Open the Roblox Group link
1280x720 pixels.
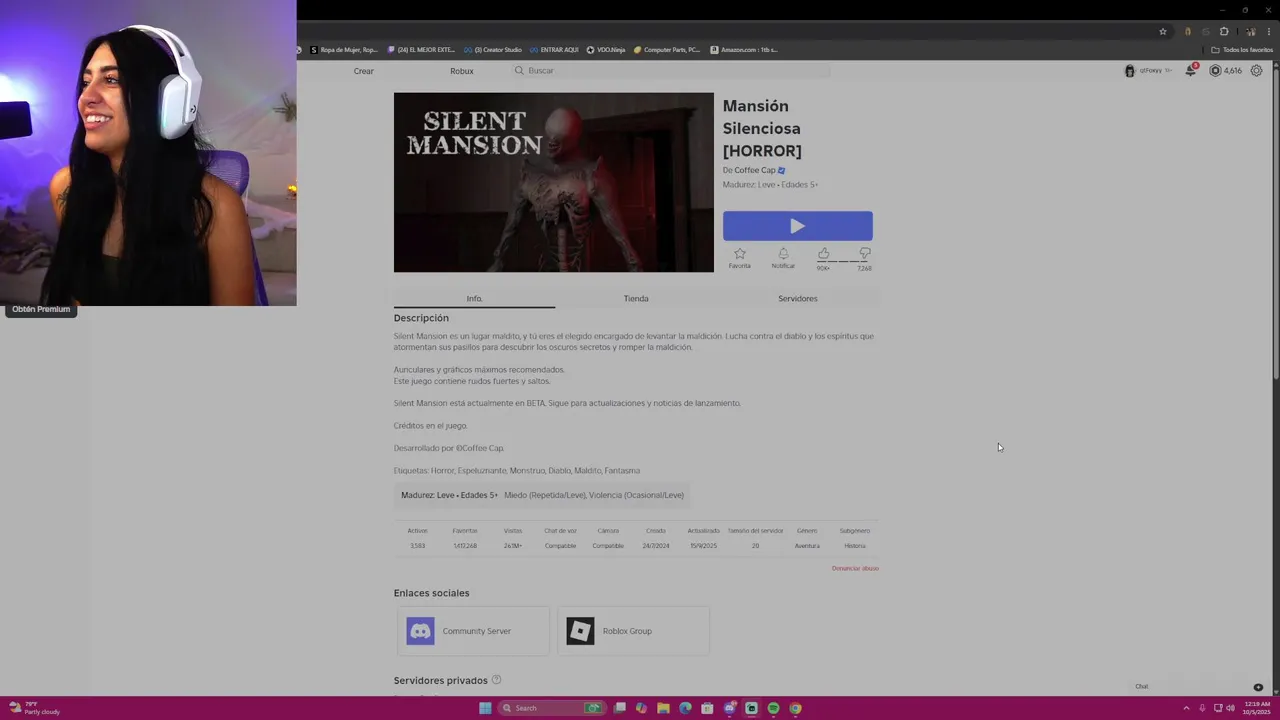click(633, 631)
